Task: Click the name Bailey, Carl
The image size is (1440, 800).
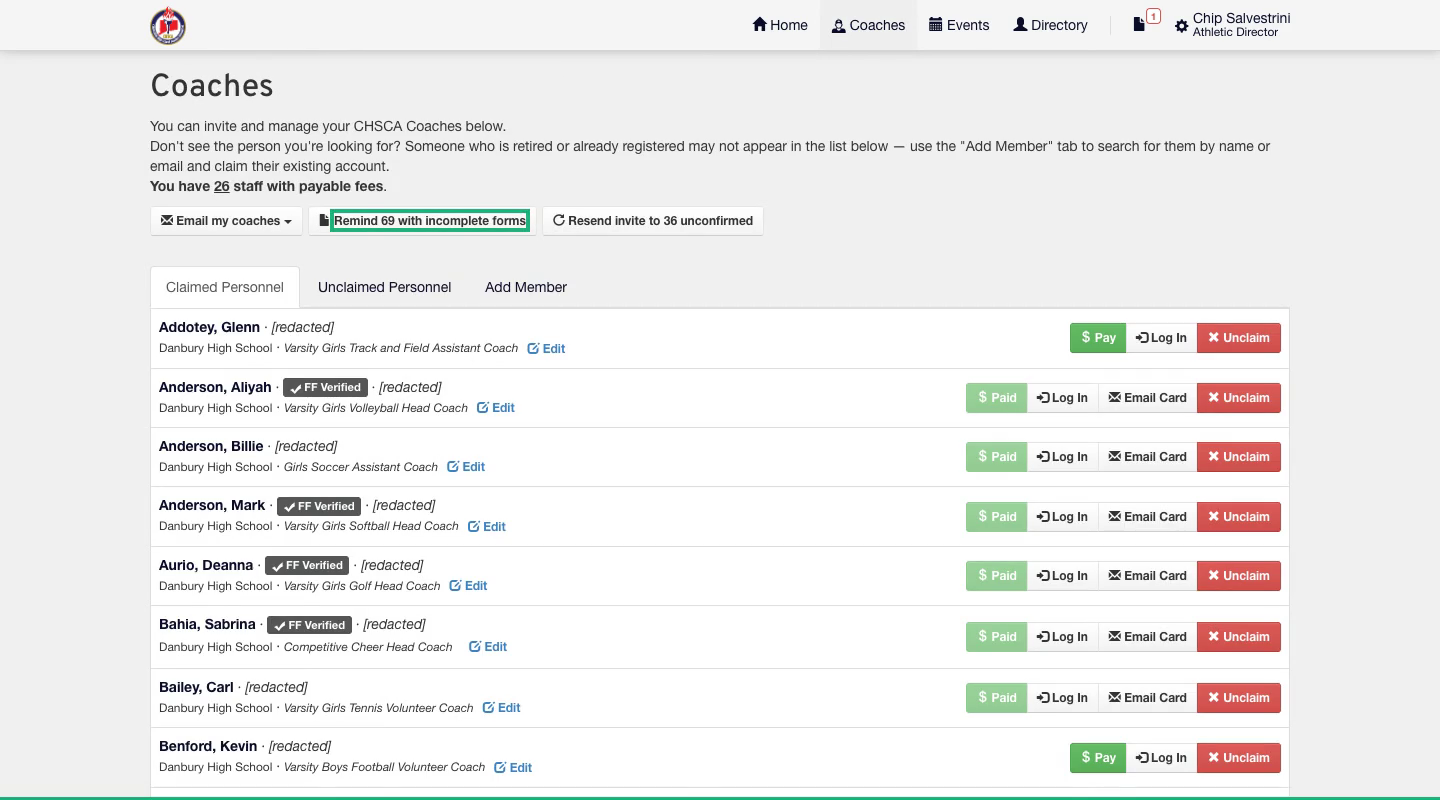Action: coord(196,687)
